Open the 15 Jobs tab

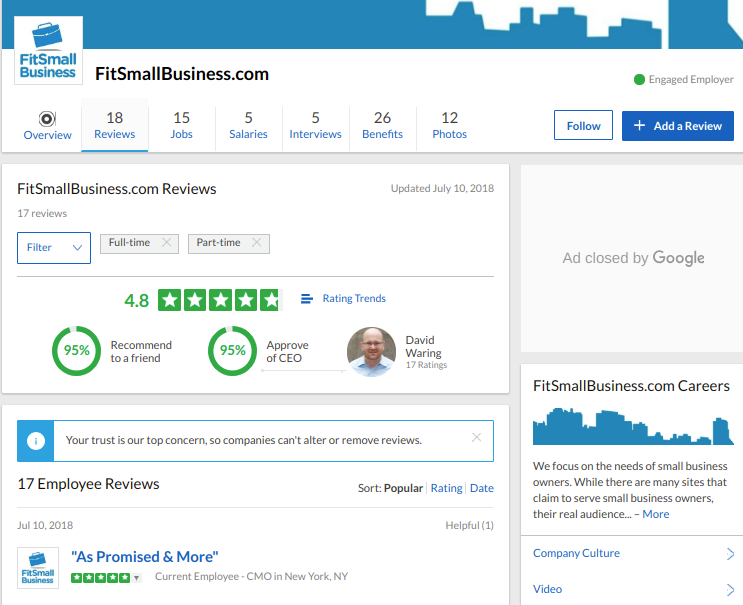tap(181, 126)
